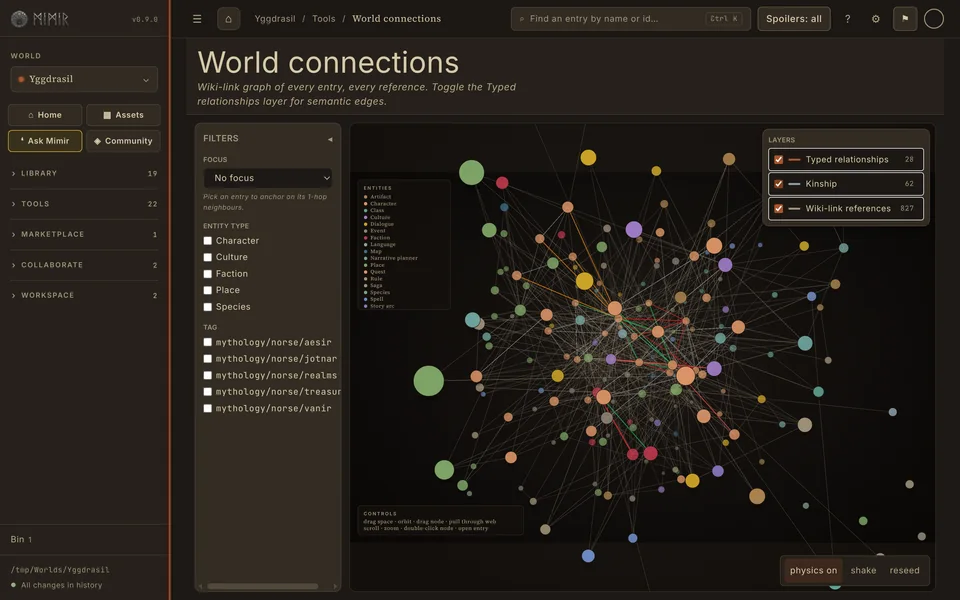Toggle Kinship layer checkbox
Viewport: 960px width, 600px height.
pos(778,184)
